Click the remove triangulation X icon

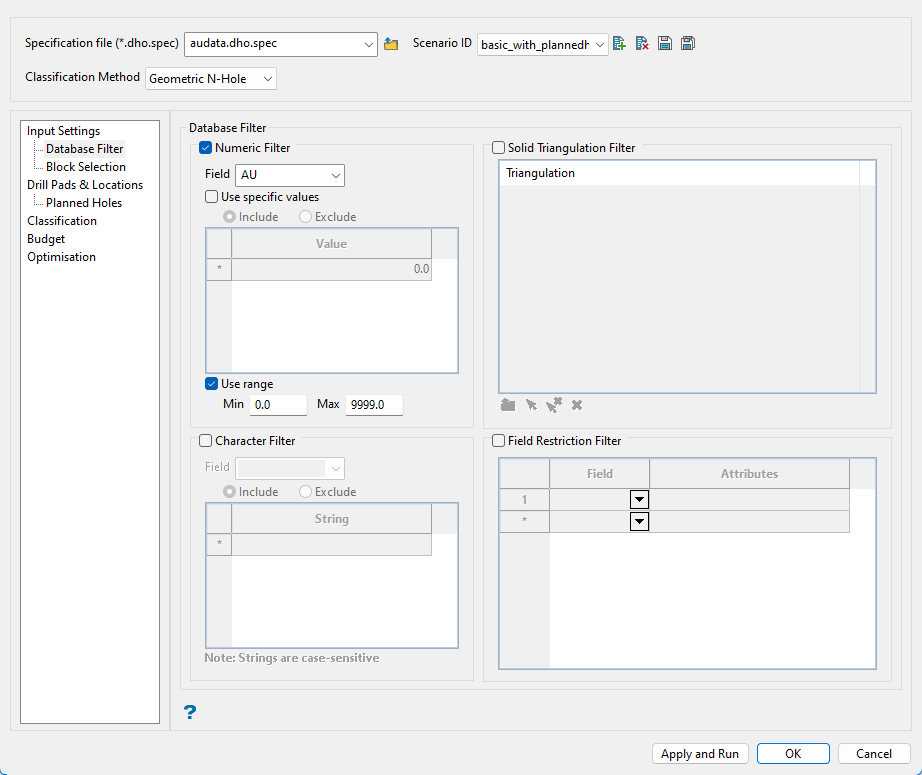[577, 405]
